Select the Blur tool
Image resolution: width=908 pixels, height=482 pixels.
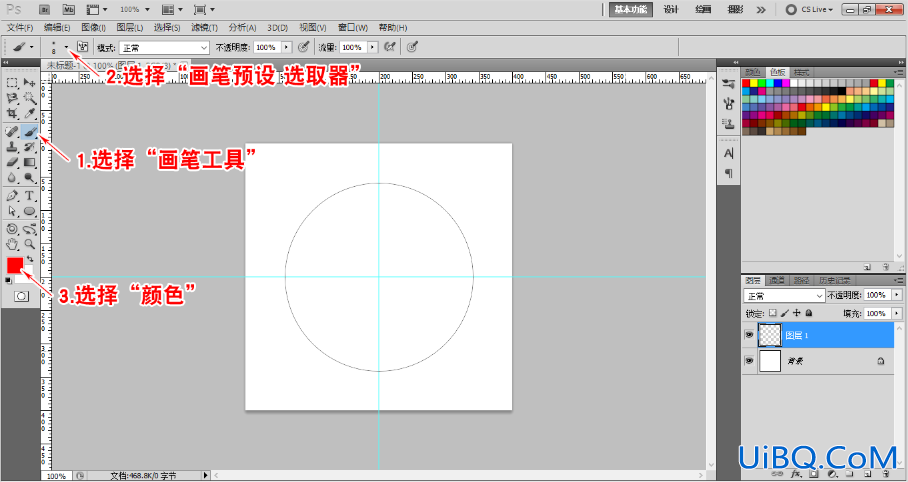coord(12,177)
